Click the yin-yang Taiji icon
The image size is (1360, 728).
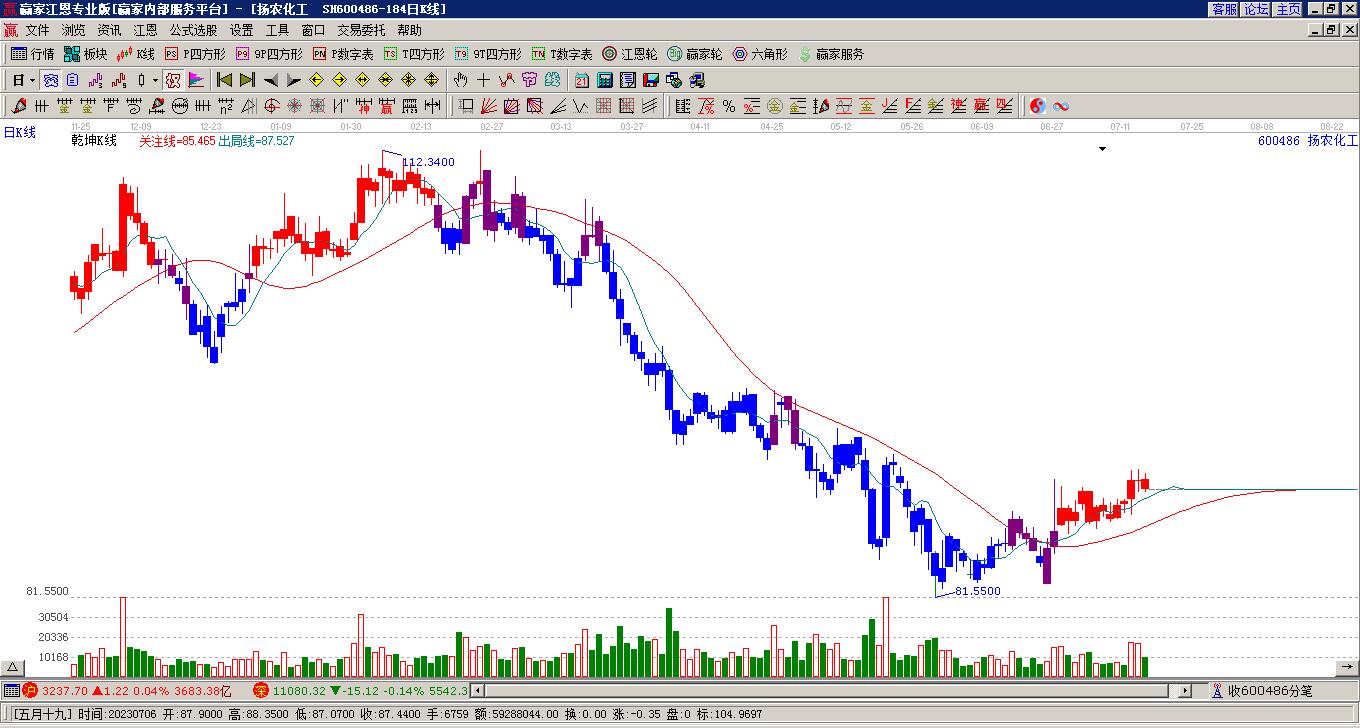1038,106
